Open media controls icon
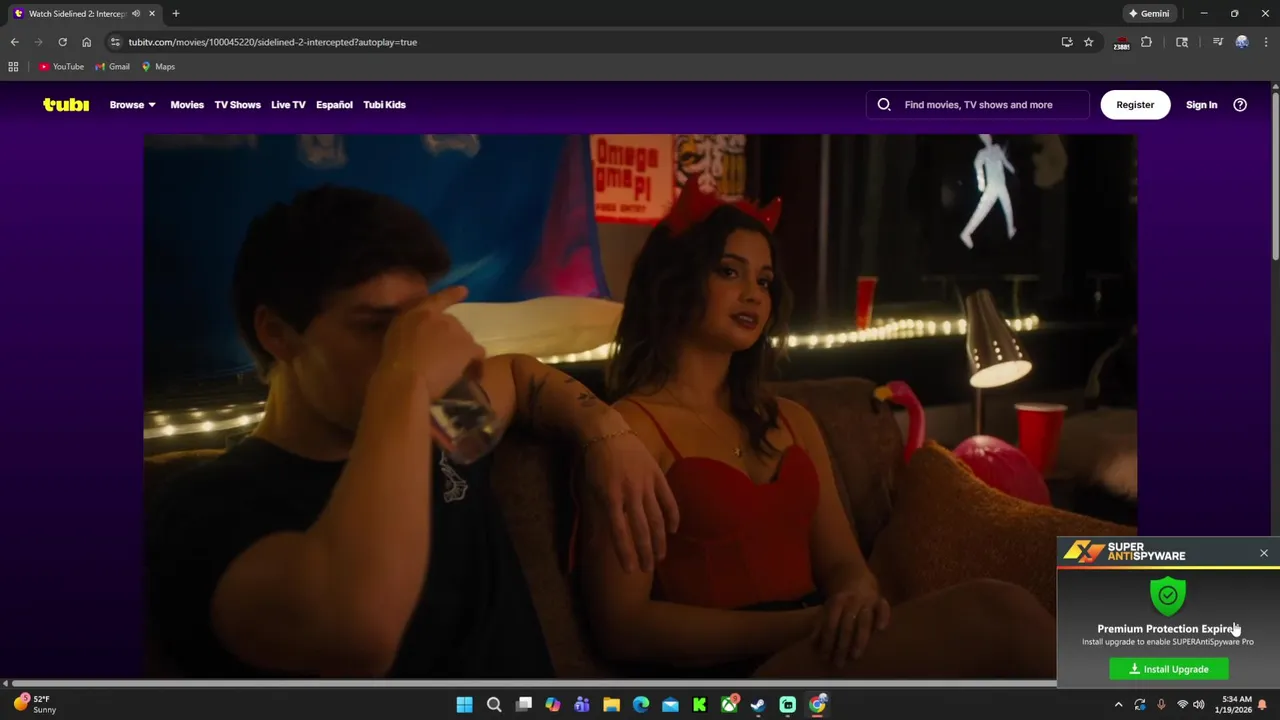The image size is (1280, 720). (1217, 42)
